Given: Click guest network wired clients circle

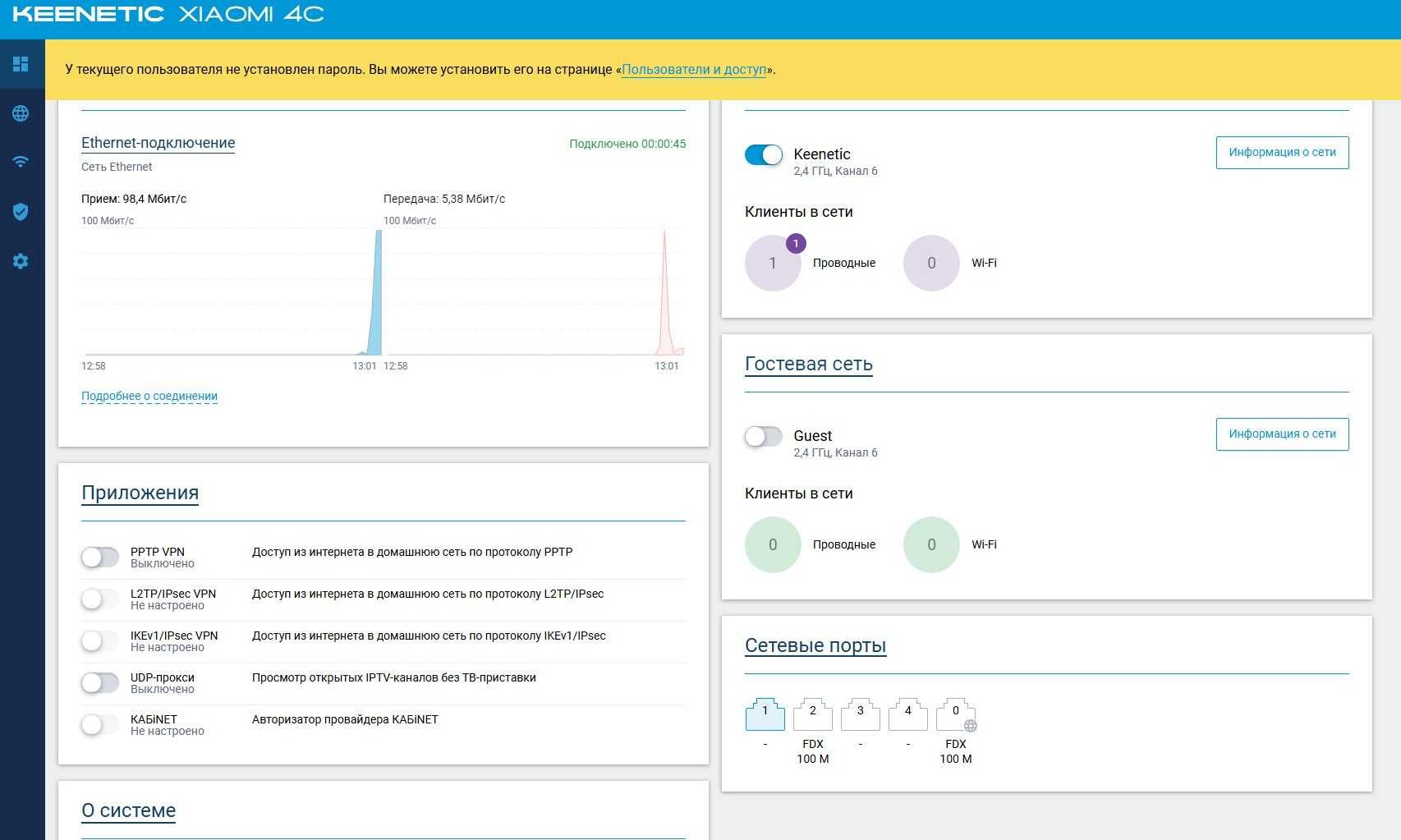Looking at the screenshot, I should (773, 544).
